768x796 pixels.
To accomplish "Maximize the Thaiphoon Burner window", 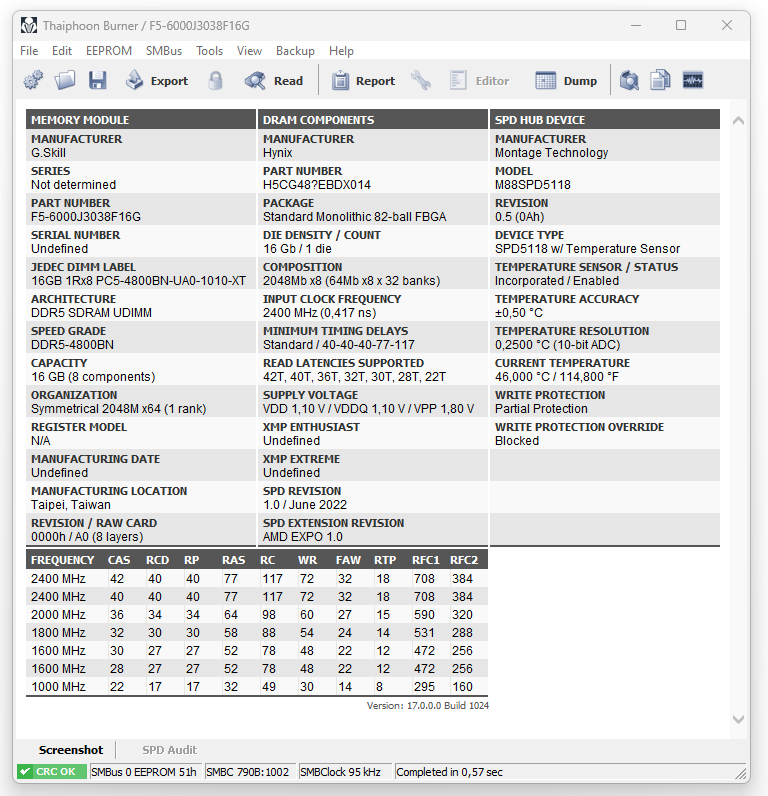I will [x=681, y=25].
